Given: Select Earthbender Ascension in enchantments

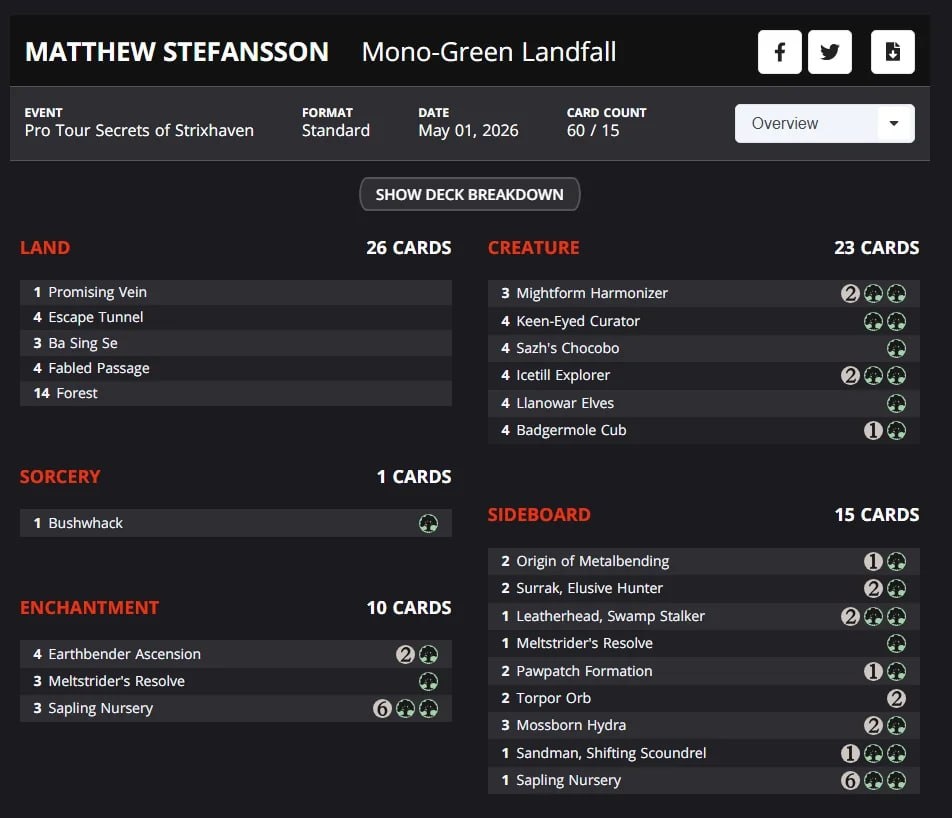Looking at the screenshot, I should pos(236,654).
